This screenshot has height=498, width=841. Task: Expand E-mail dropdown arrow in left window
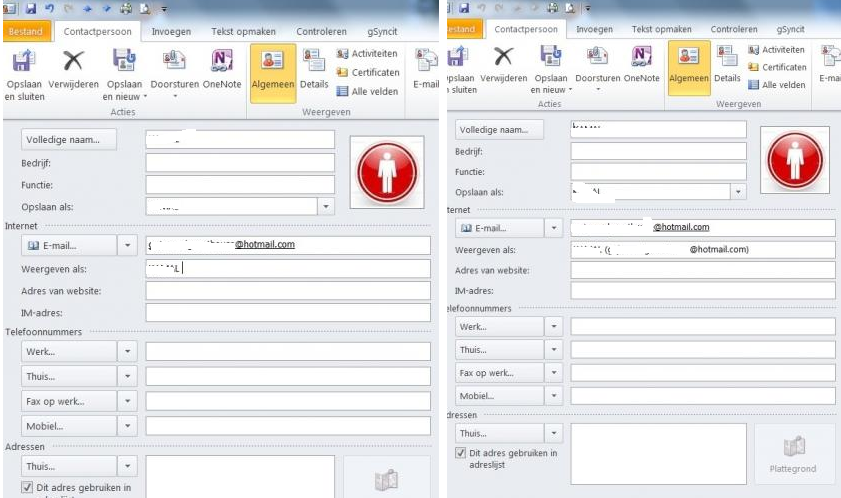127,245
